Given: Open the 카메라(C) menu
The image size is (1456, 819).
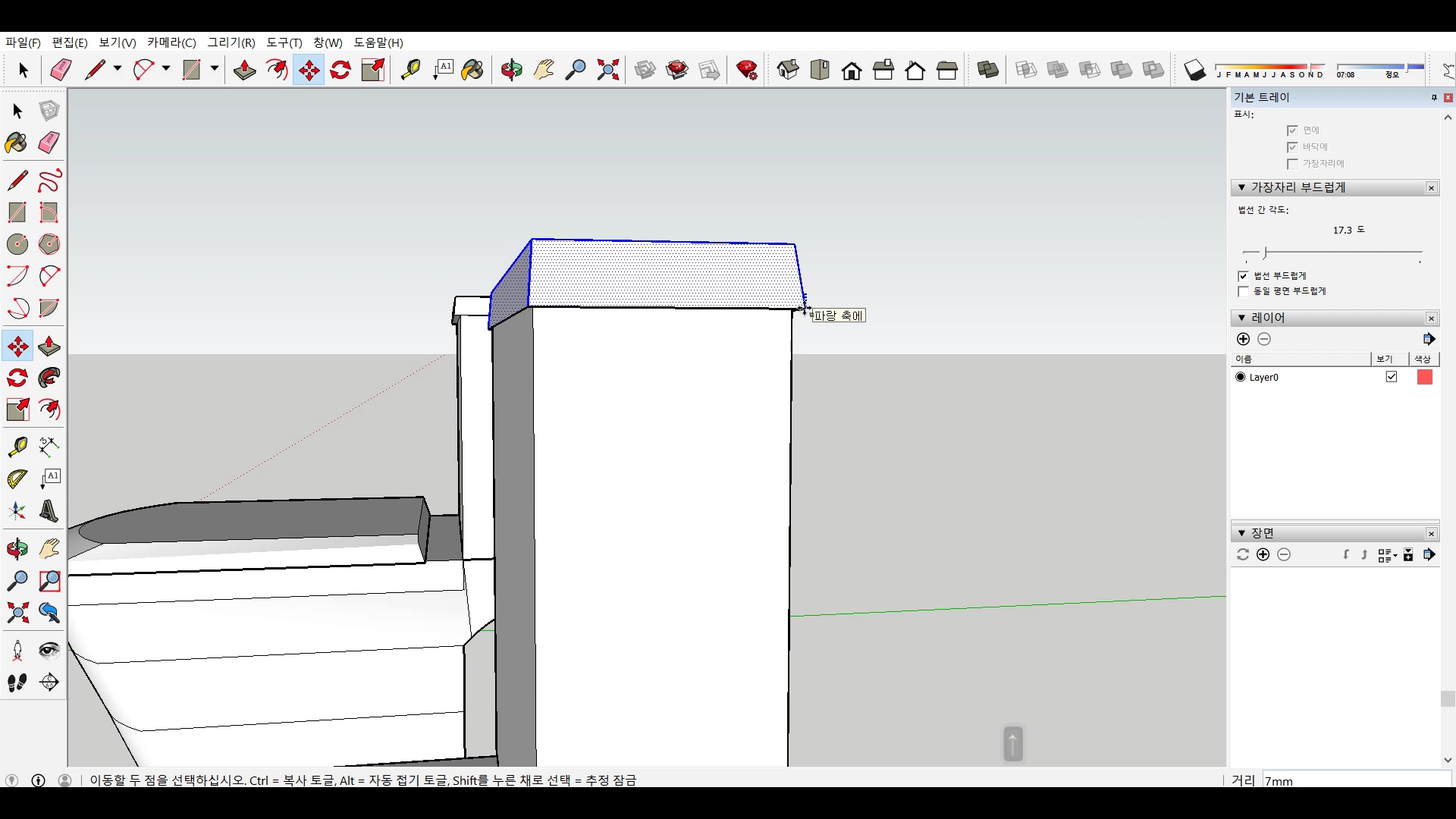Looking at the screenshot, I should [x=171, y=42].
